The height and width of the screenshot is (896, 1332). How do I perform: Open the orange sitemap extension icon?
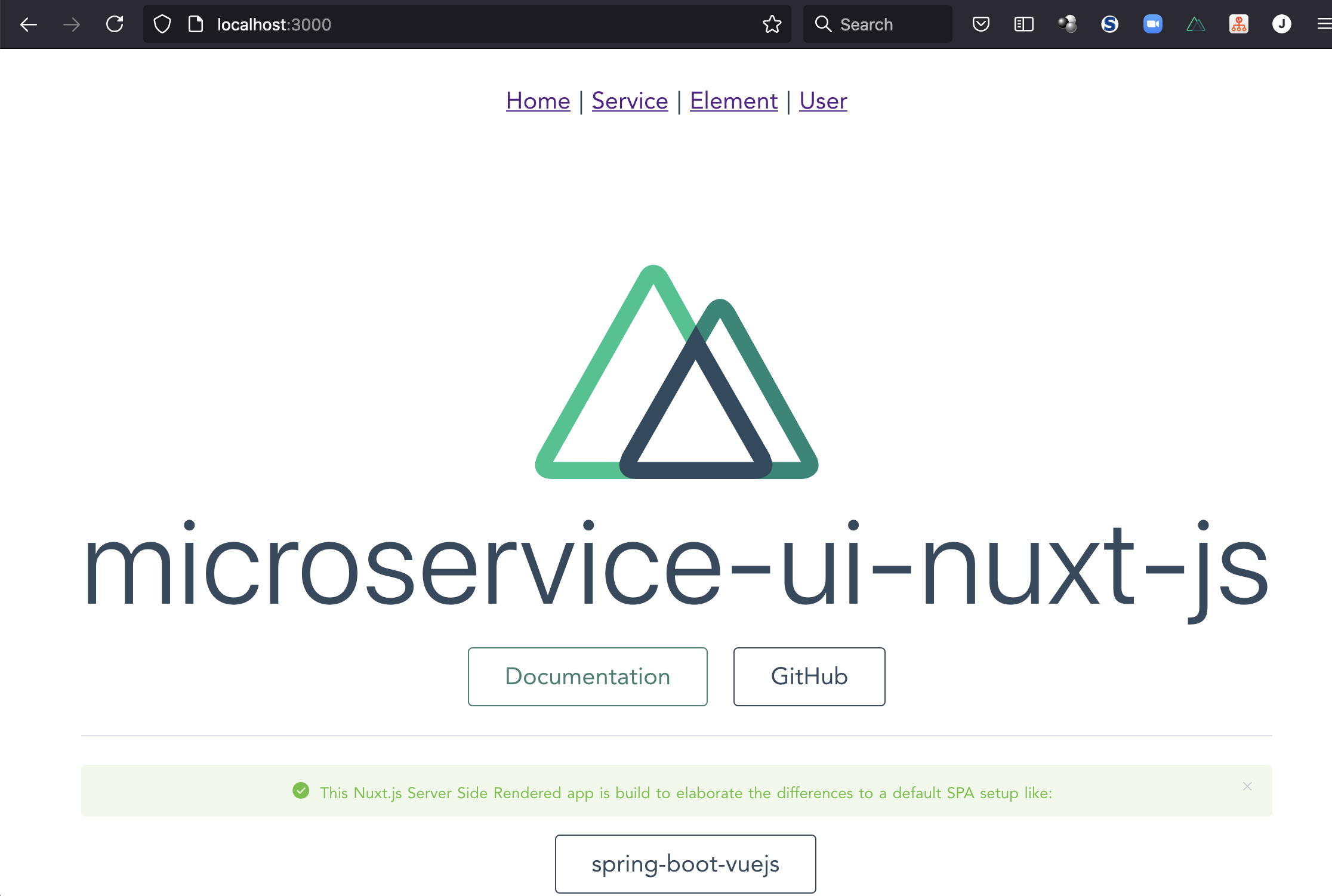click(1238, 24)
